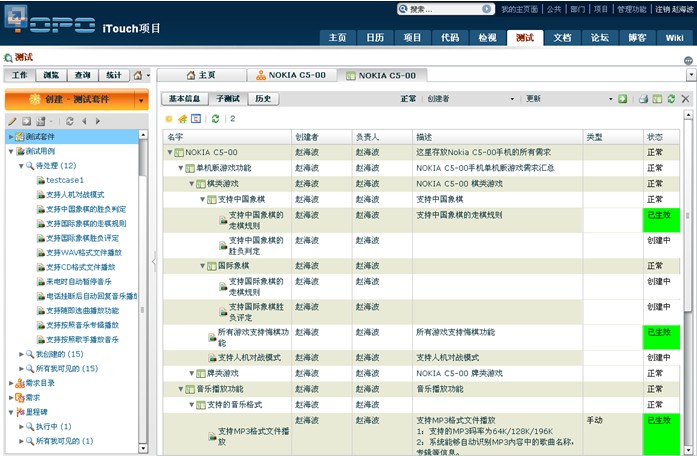Click the icon between yellow new-item and blue square
Image resolution: width=697 pixels, height=456 pixels.
click(182, 119)
